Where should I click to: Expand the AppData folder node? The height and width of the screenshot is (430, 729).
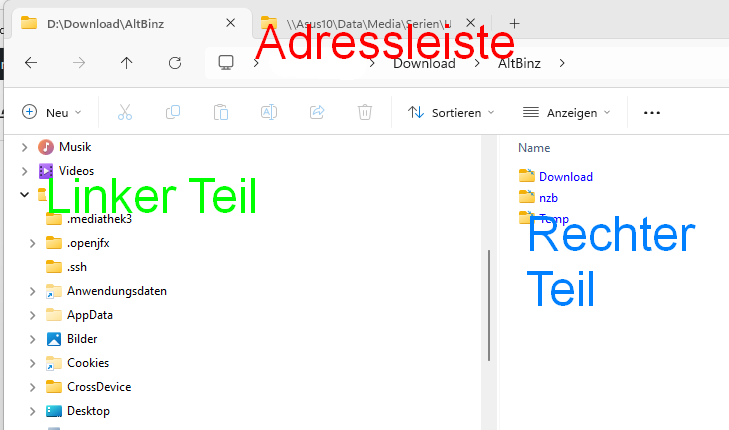pyautogui.click(x=32, y=315)
